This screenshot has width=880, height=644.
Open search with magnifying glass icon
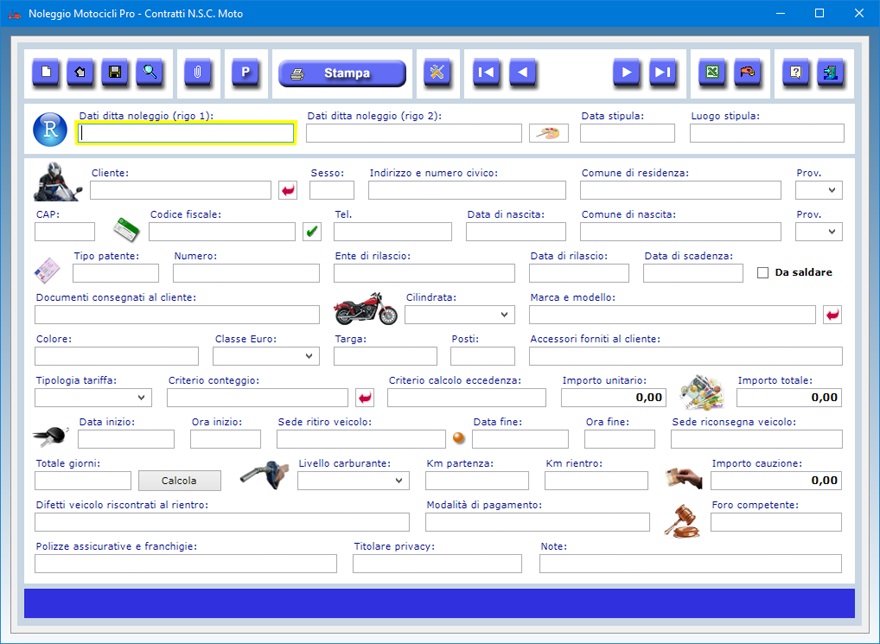coord(150,72)
